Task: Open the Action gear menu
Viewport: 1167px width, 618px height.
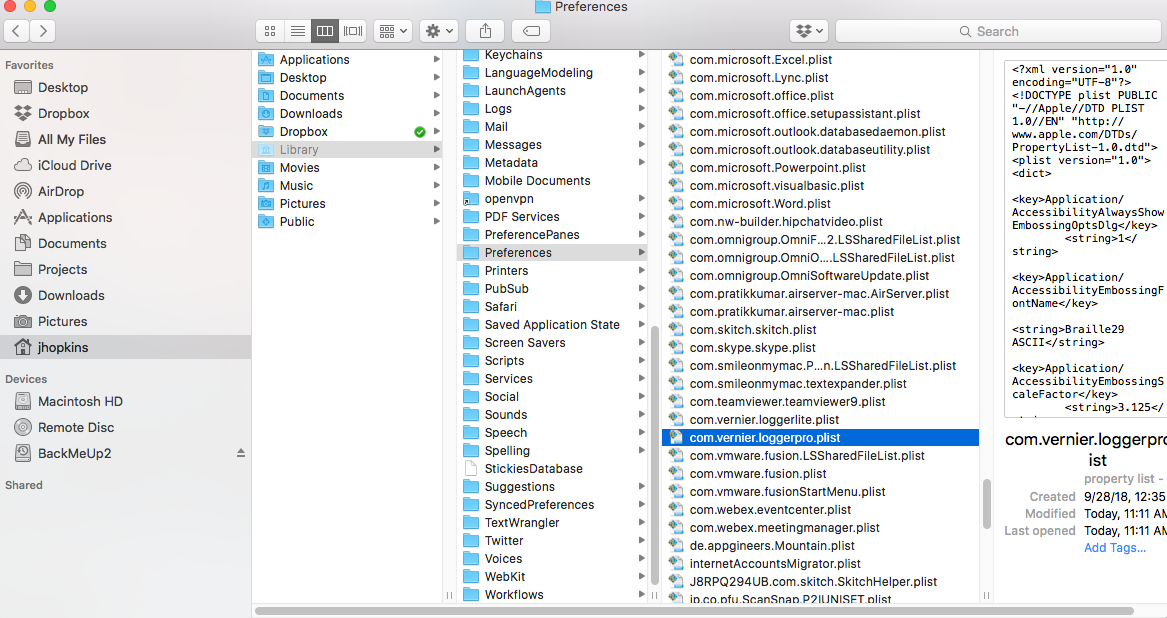Action: 438,31
